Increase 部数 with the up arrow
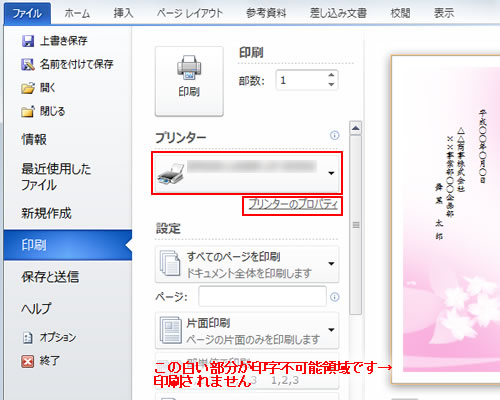This screenshot has height=400, width=500. [331, 75]
